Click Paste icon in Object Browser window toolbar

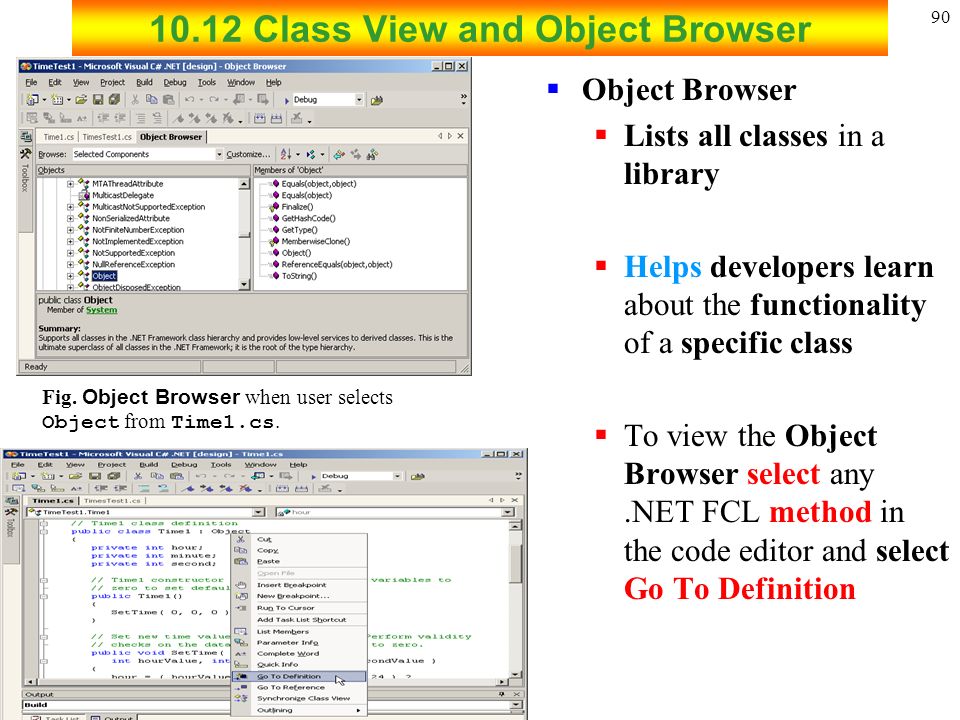[168, 100]
